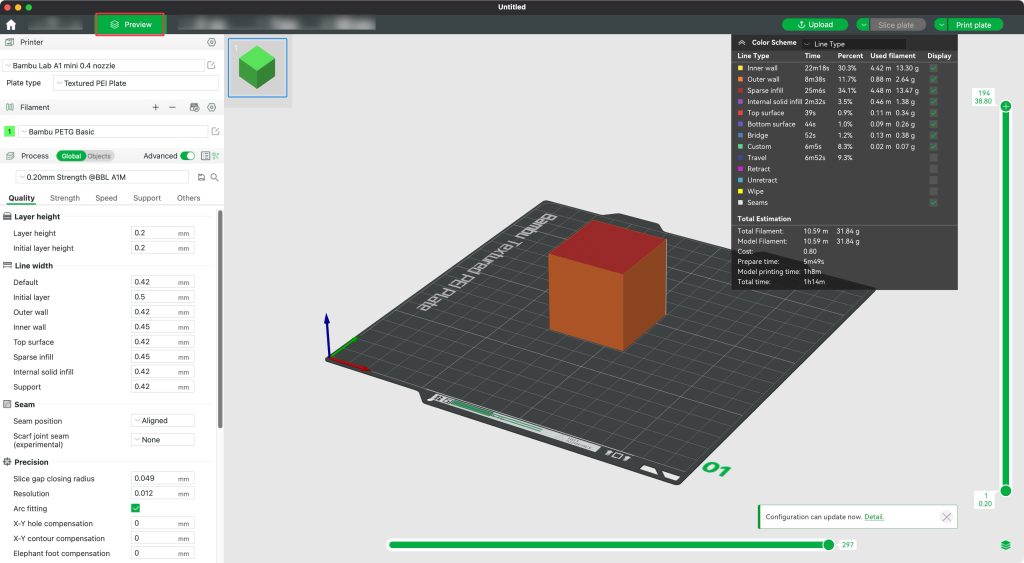
Task: Expand the Color Scheme Line Type dropdown
Action: (853, 44)
